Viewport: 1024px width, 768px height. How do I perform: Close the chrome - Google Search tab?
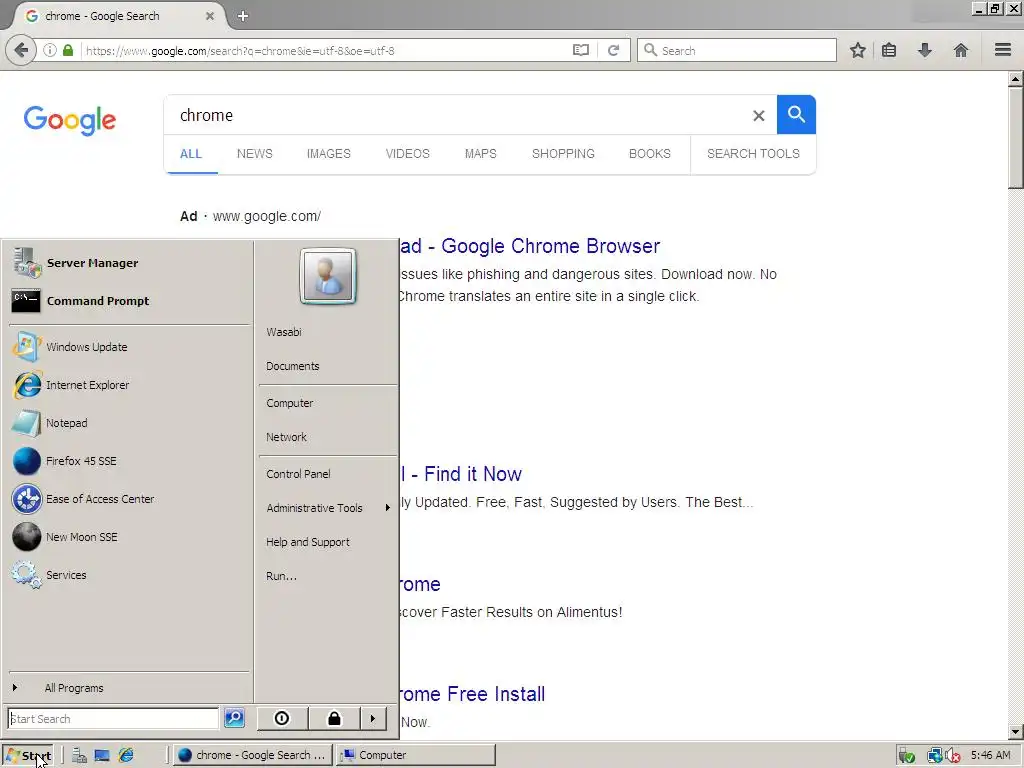(x=210, y=16)
